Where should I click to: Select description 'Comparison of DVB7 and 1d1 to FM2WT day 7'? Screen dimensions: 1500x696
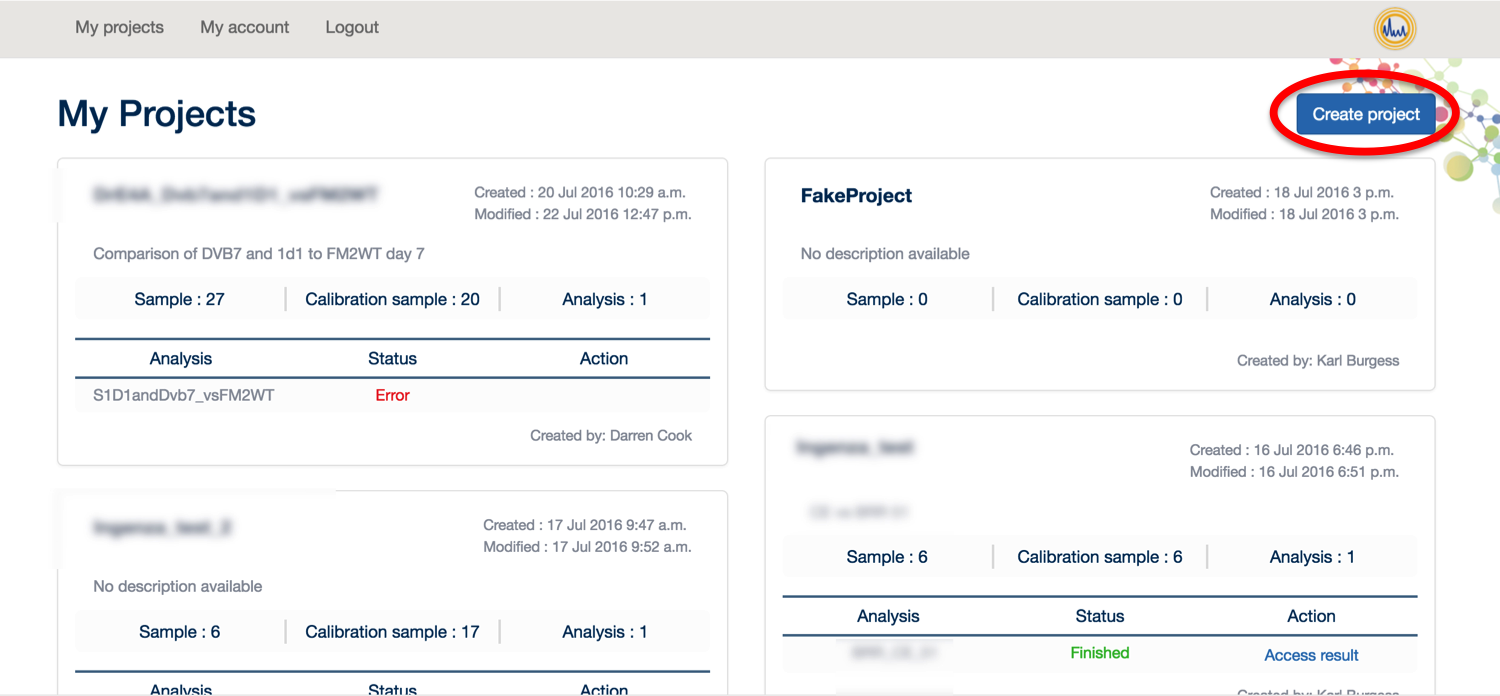tap(259, 254)
